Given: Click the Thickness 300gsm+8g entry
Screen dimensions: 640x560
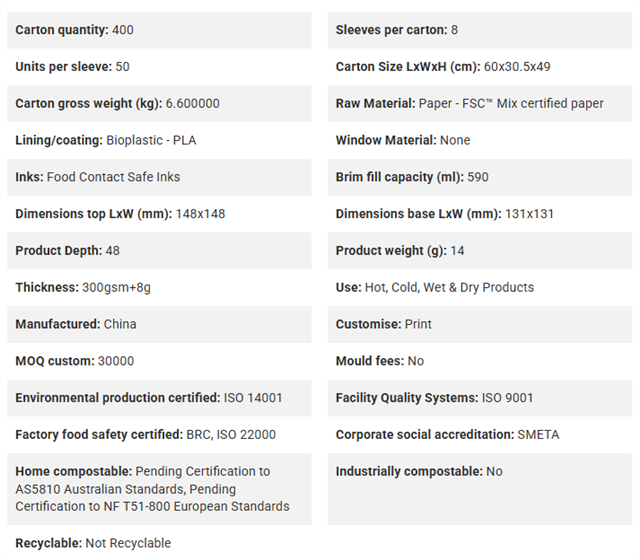Looking at the screenshot, I should pyautogui.click(x=83, y=287).
